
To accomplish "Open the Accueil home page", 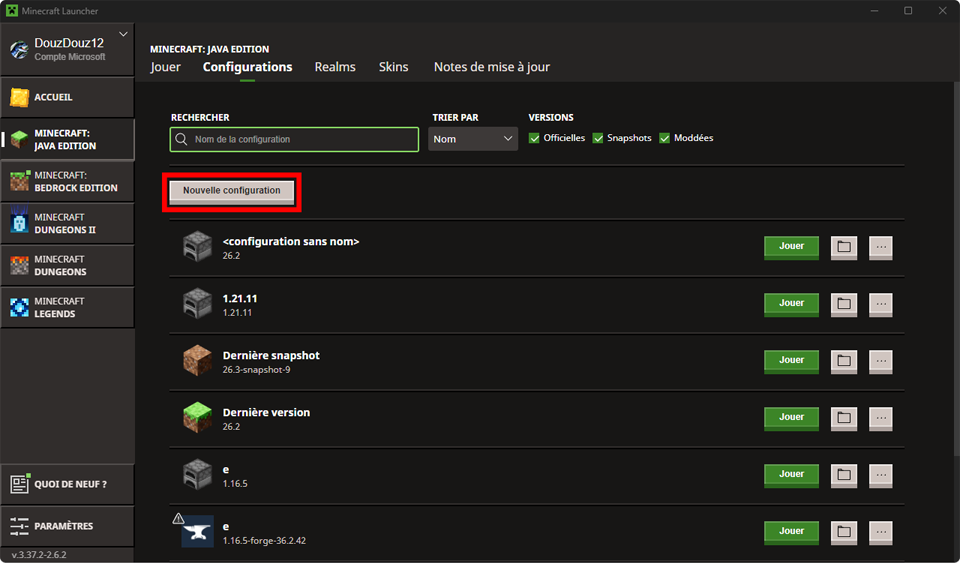I will point(67,97).
